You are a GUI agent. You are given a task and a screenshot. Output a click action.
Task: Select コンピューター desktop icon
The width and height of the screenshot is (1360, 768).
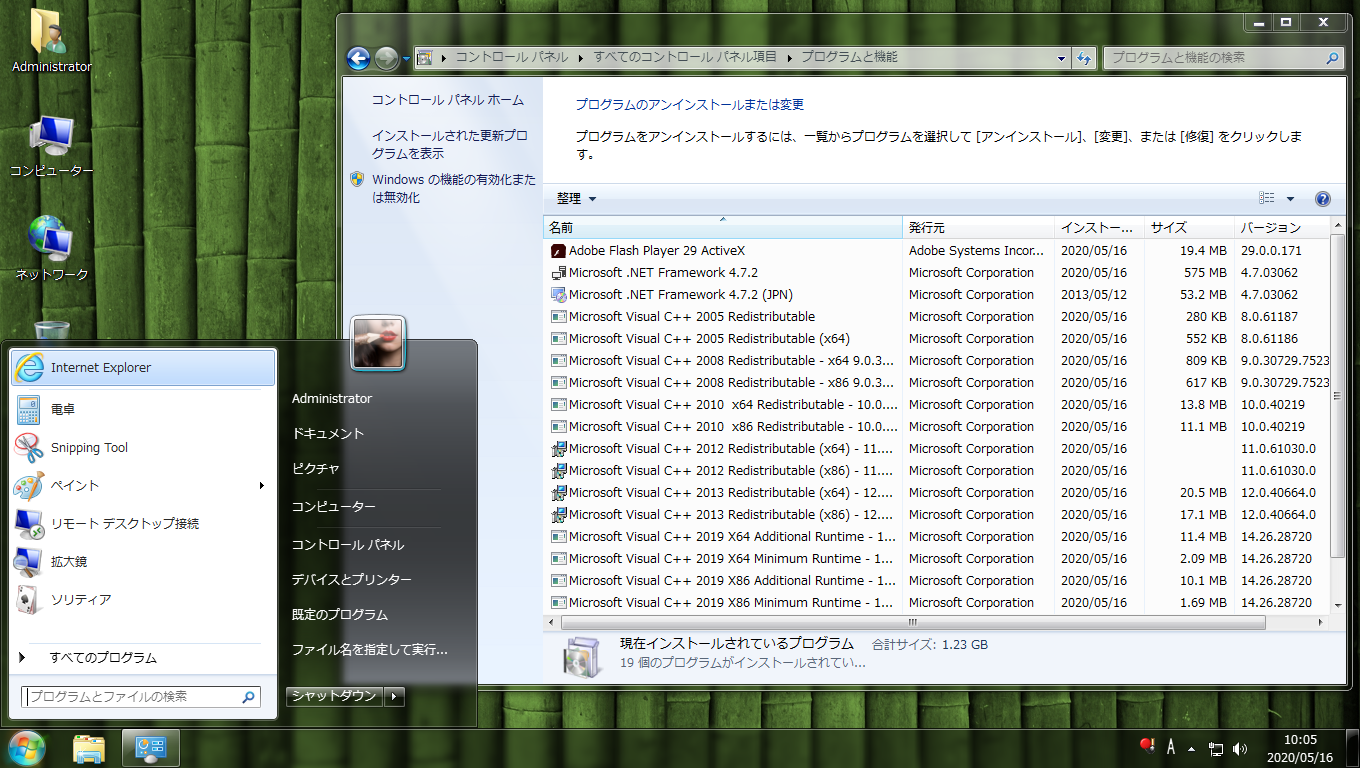coord(51,146)
